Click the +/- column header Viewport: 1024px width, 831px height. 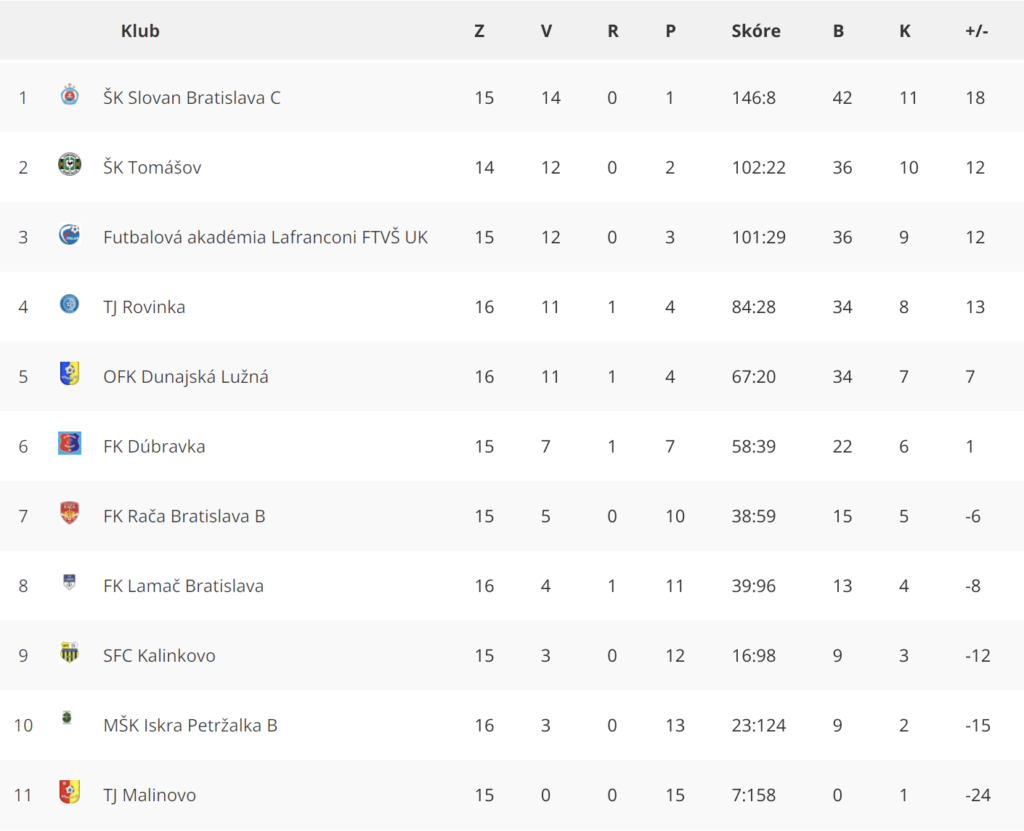(x=976, y=31)
